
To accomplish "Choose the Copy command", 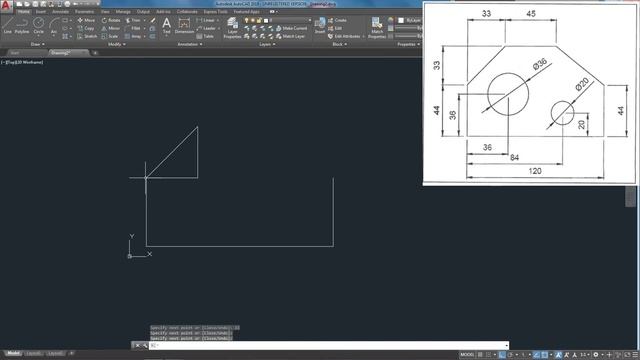I will 86,28.
